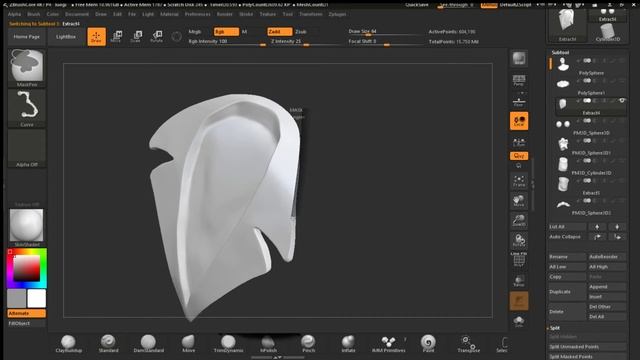Choose the hPolish brush
The width and height of the screenshot is (640, 360).
268,344
